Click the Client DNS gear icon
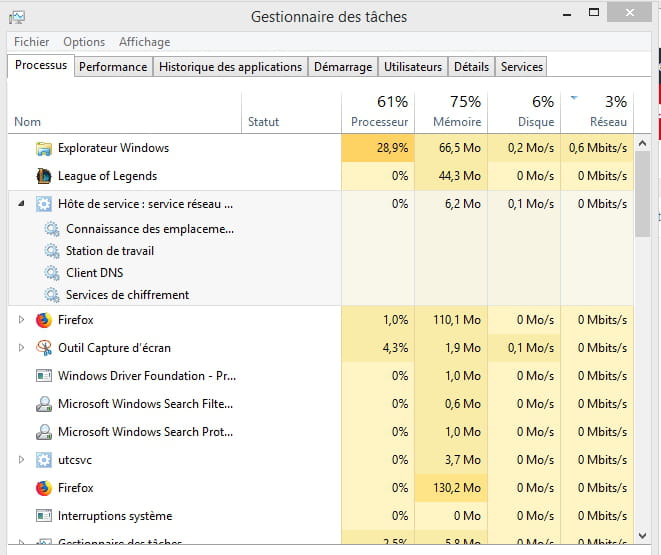 pos(52,273)
